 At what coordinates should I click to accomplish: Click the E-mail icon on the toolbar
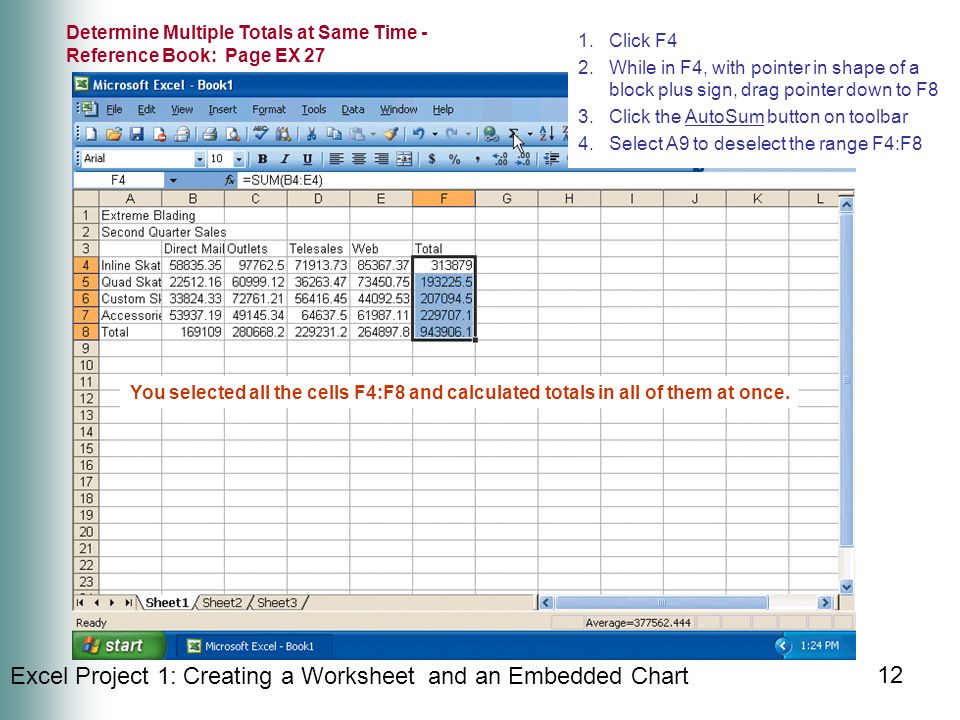click(x=182, y=133)
